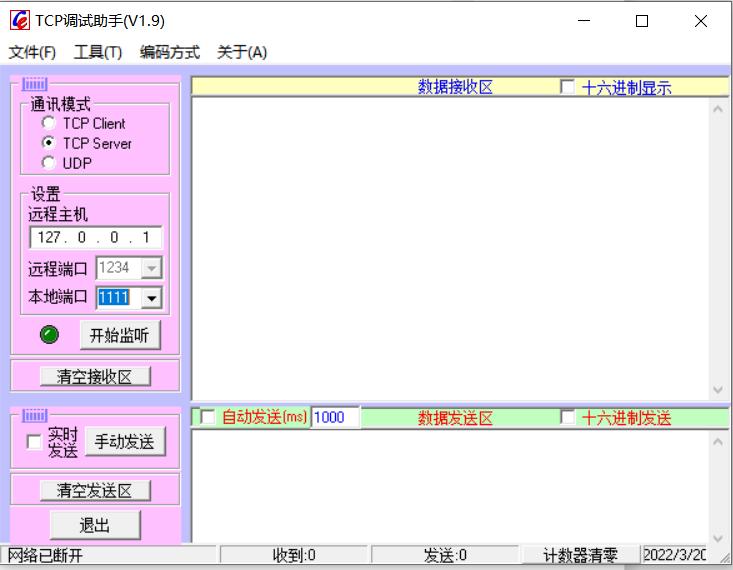Screen dimensions: 733x570
Task: Click the 2022/3/20 date in status bar
Action: (x=675, y=555)
